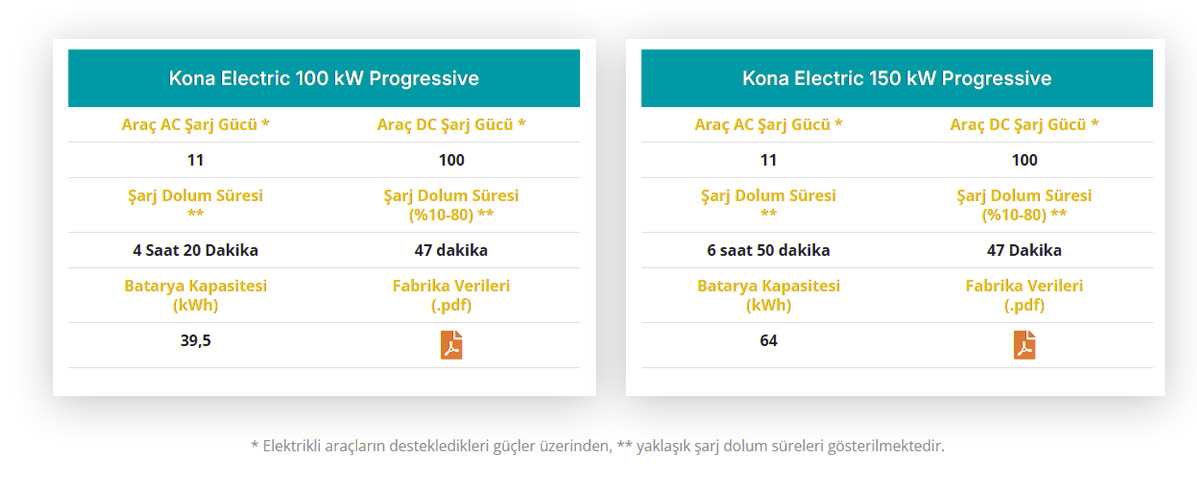Open the PDF icon for Kona Electric 100 kW
Image resolution: width=1197 pixels, height=493 pixels.
[x=451, y=345]
